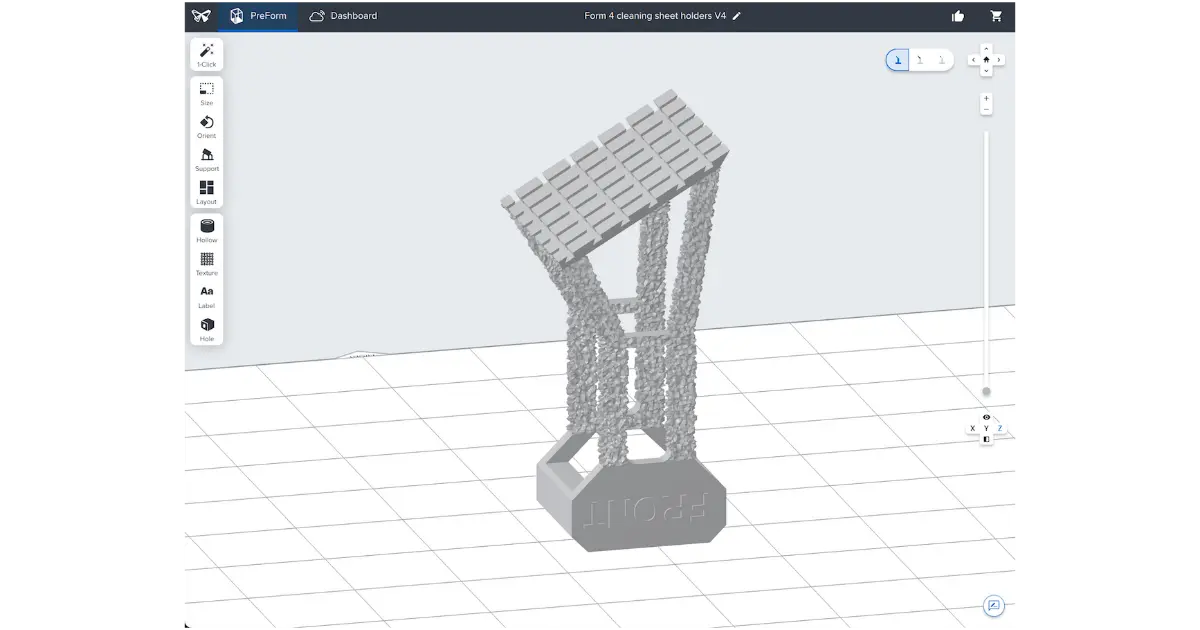Snap view to the Z axis
Image resolution: width=1200 pixels, height=630 pixels.
click(999, 428)
